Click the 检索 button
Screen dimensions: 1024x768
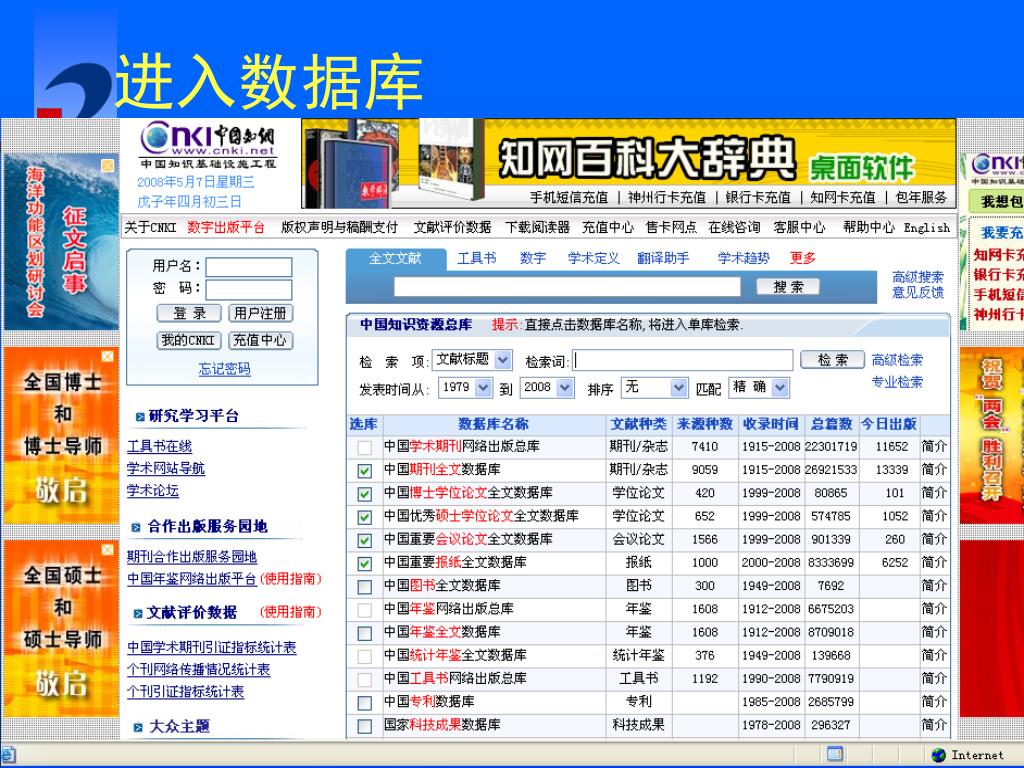pyautogui.click(x=833, y=360)
